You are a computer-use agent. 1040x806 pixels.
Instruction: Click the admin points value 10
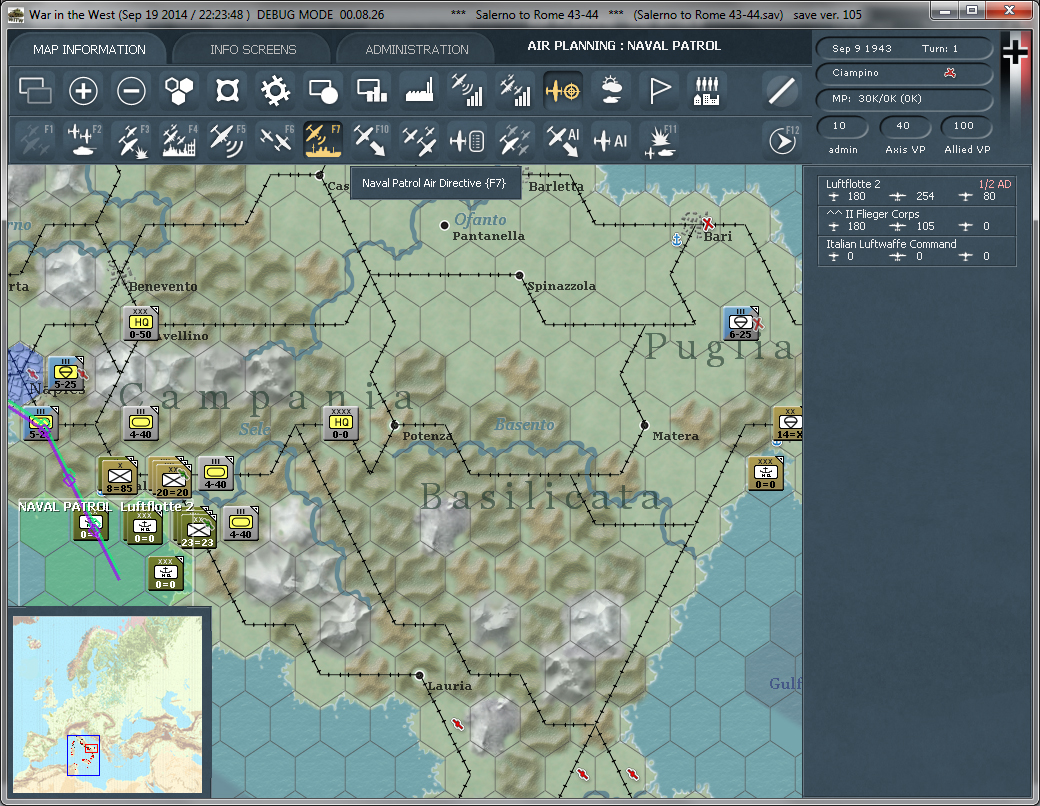[x=841, y=125]
